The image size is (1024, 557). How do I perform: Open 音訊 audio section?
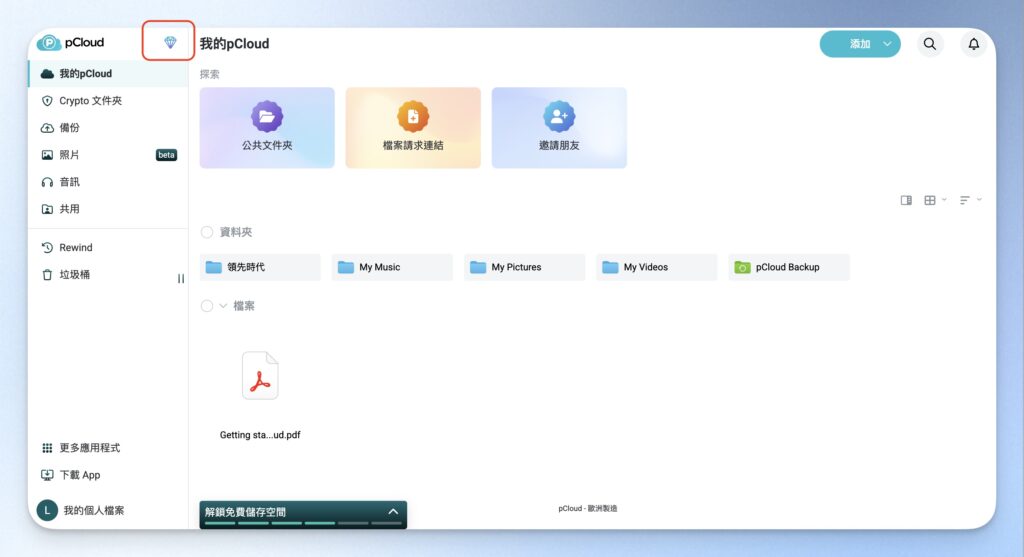(x=108, y=182)
